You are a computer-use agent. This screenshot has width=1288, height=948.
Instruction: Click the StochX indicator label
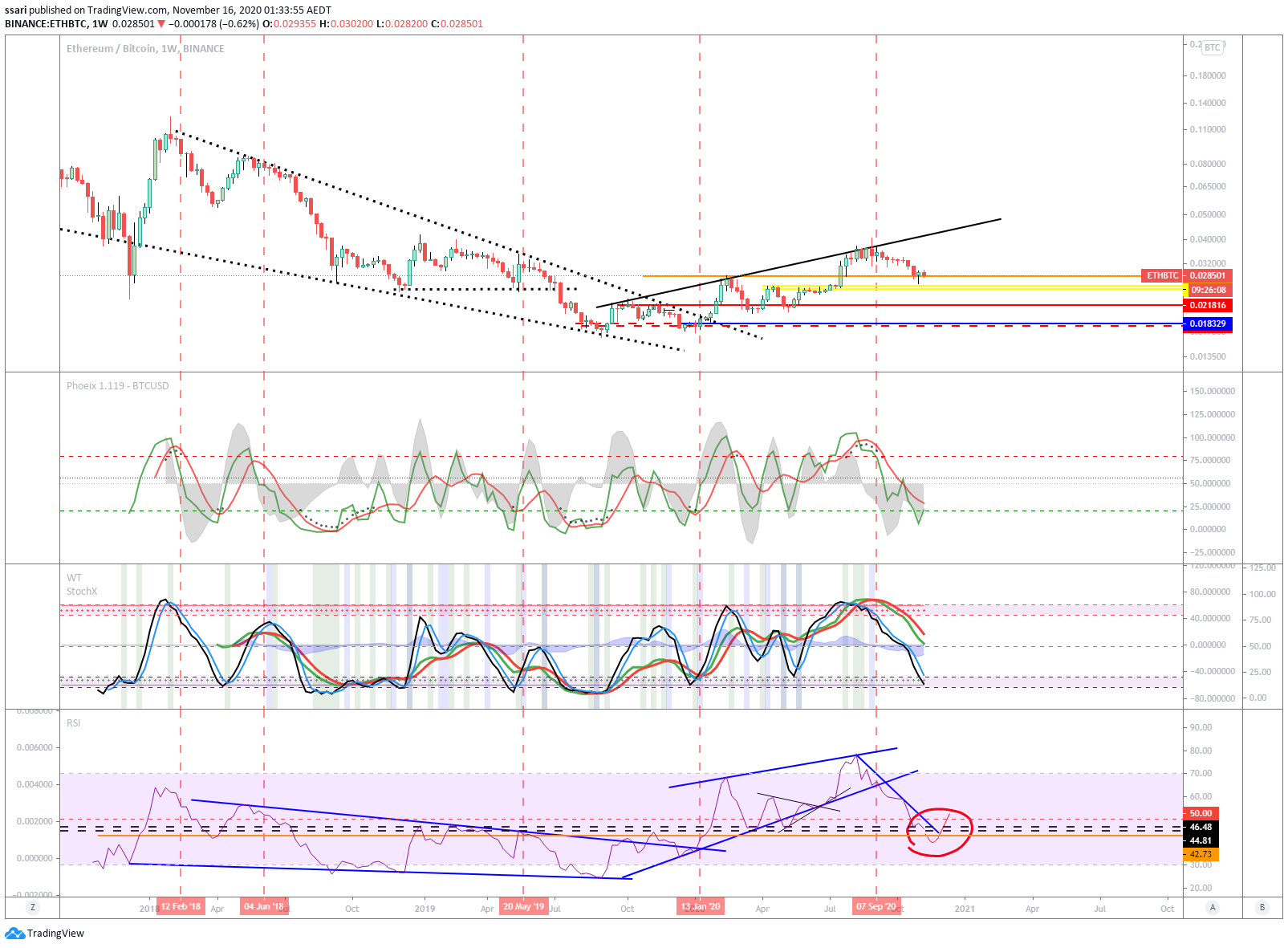click(x=82, y=591)
